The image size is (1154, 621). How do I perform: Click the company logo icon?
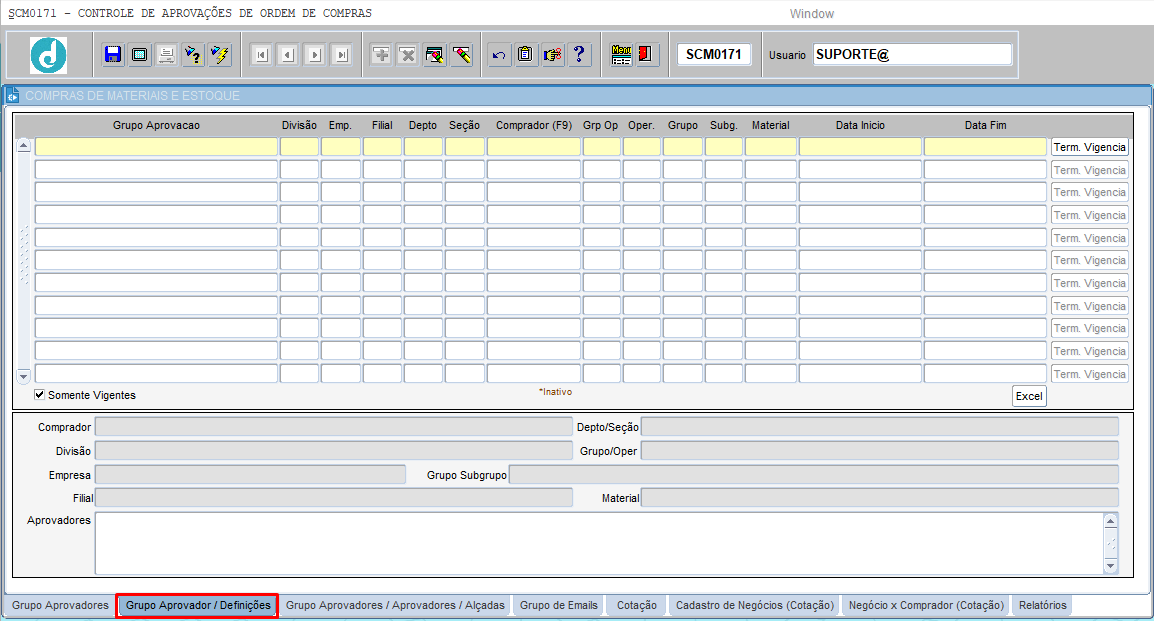click(x=49, y=55)
